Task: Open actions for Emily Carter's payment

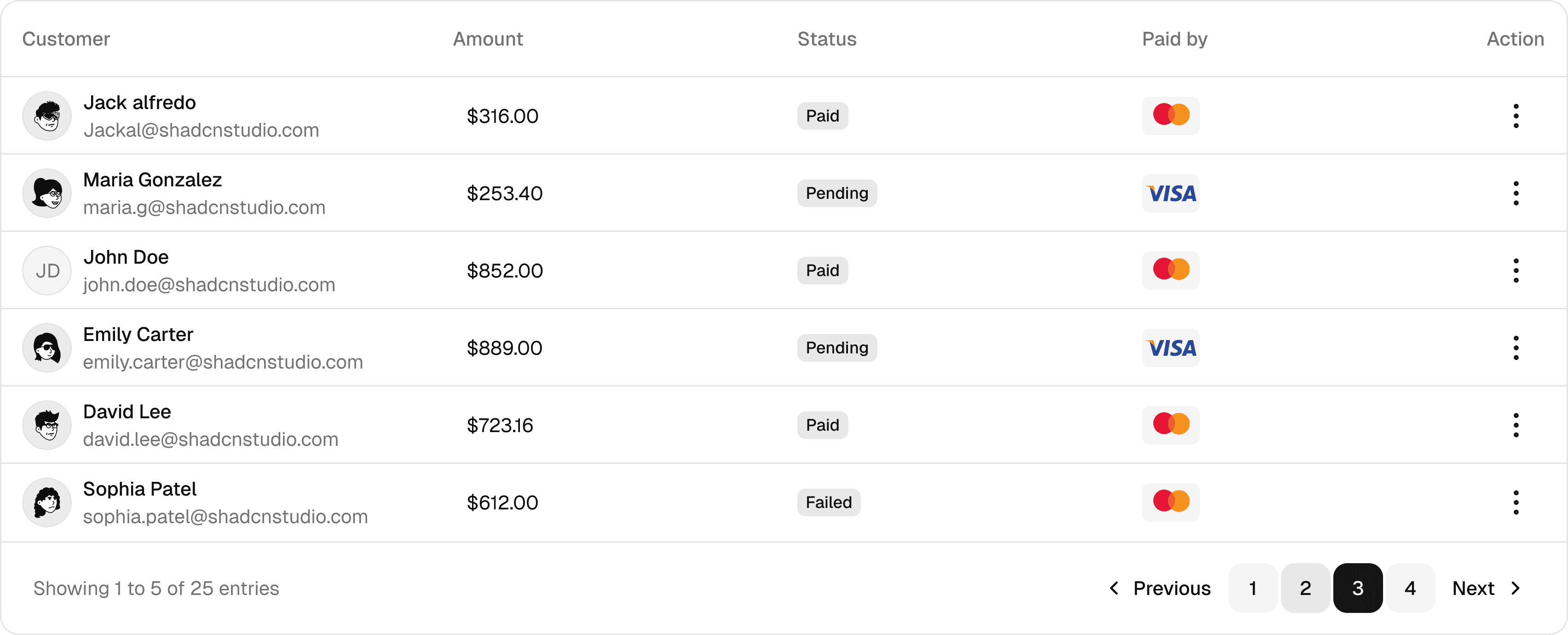Action: pyautogui.click(x=1516, y=347)
